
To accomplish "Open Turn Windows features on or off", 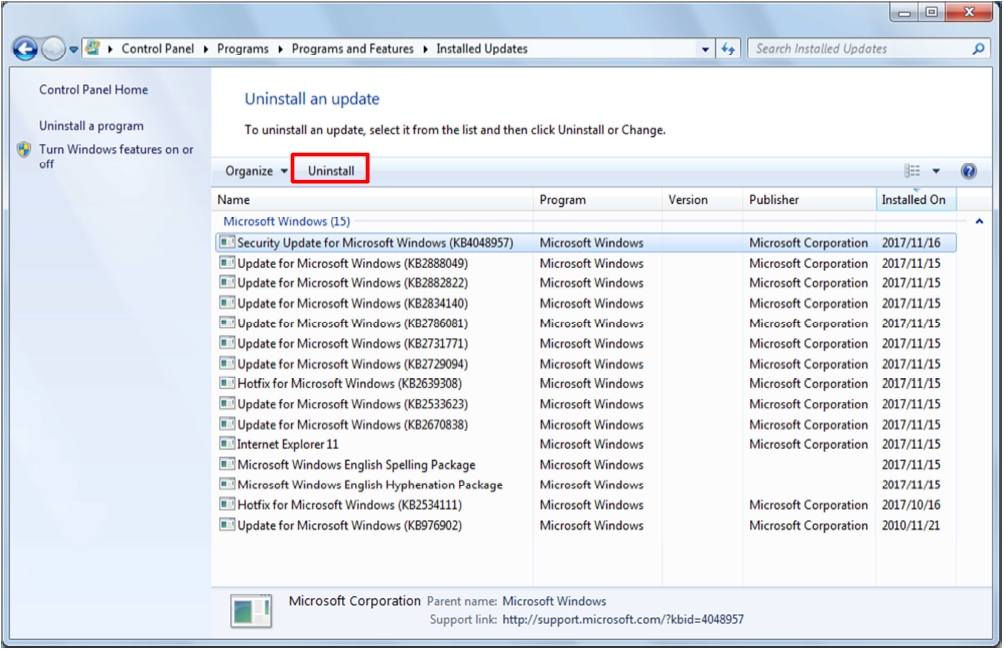I will tap(116, 156).
